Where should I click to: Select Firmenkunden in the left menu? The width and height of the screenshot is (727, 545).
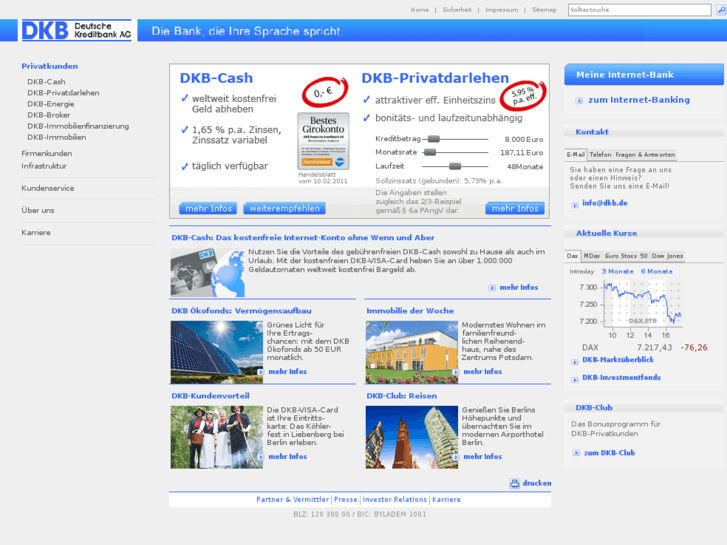pos(46,154)
